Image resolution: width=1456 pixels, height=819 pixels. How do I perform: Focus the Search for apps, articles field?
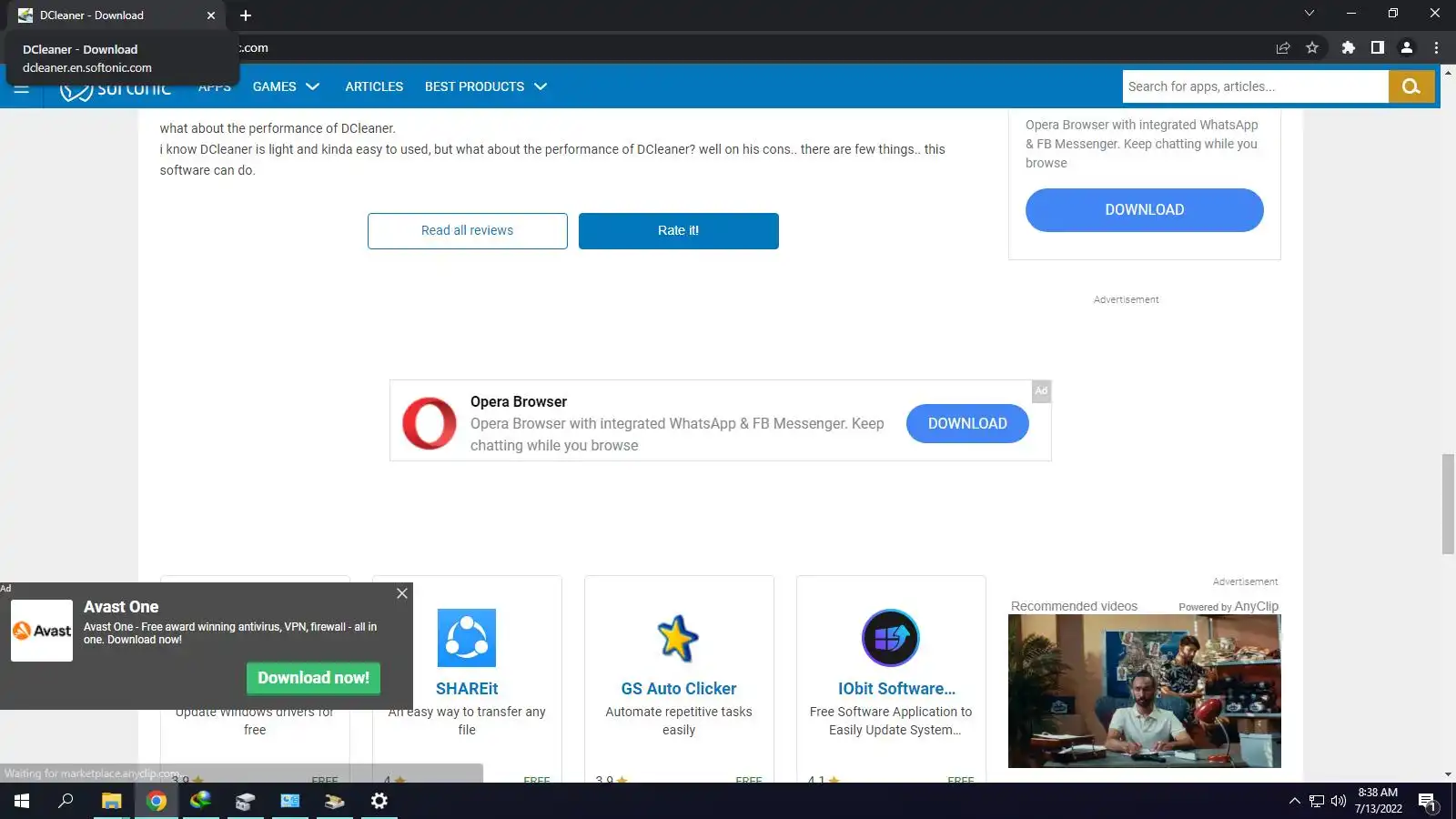(x=1255, y=86)
